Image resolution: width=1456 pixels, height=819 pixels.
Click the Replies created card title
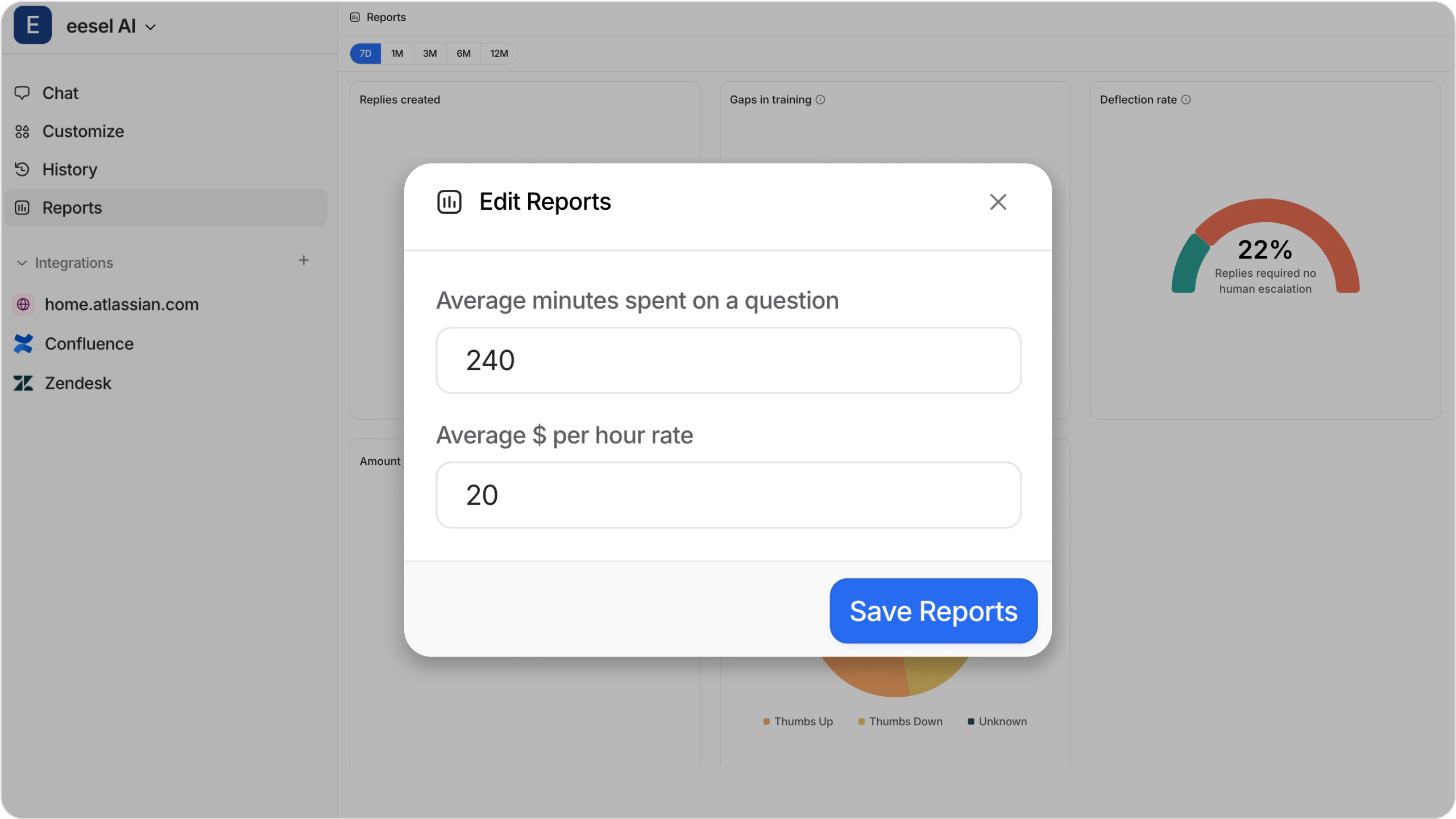(x=400, y=99)
